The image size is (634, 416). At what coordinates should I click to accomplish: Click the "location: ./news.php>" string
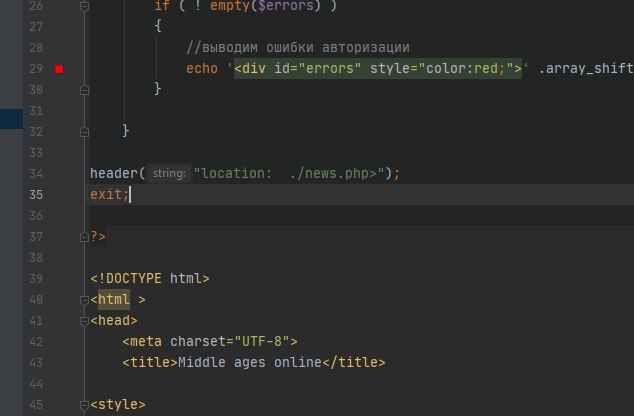(289, 173)
